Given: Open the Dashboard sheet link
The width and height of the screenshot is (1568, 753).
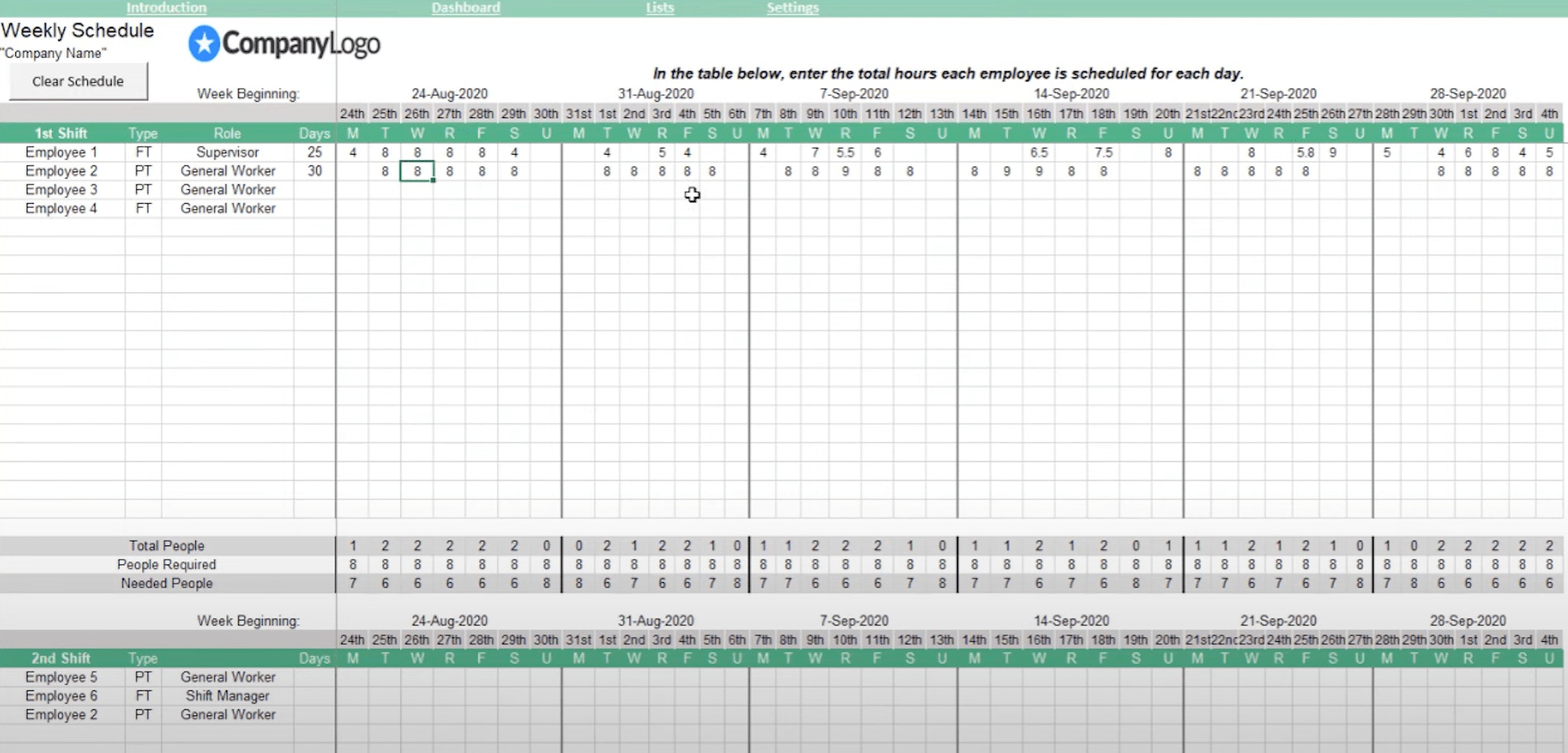Looking at the screenshot, I should (x=465, y=8).
